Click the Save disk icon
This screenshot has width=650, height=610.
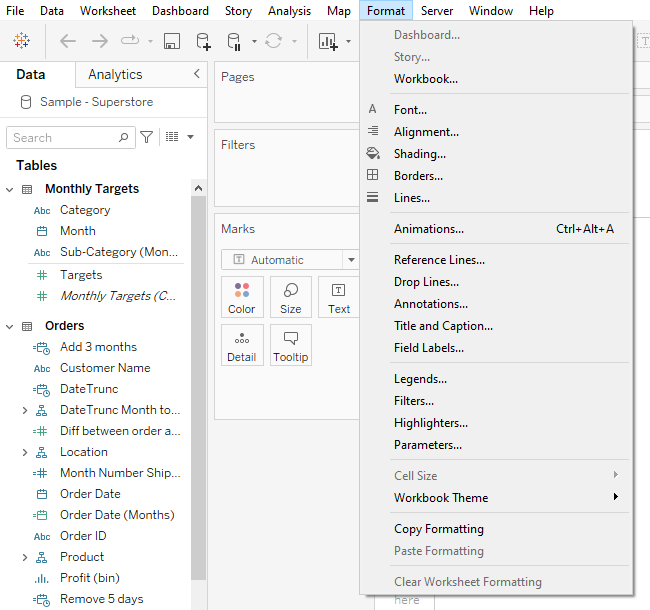[172, 41]
